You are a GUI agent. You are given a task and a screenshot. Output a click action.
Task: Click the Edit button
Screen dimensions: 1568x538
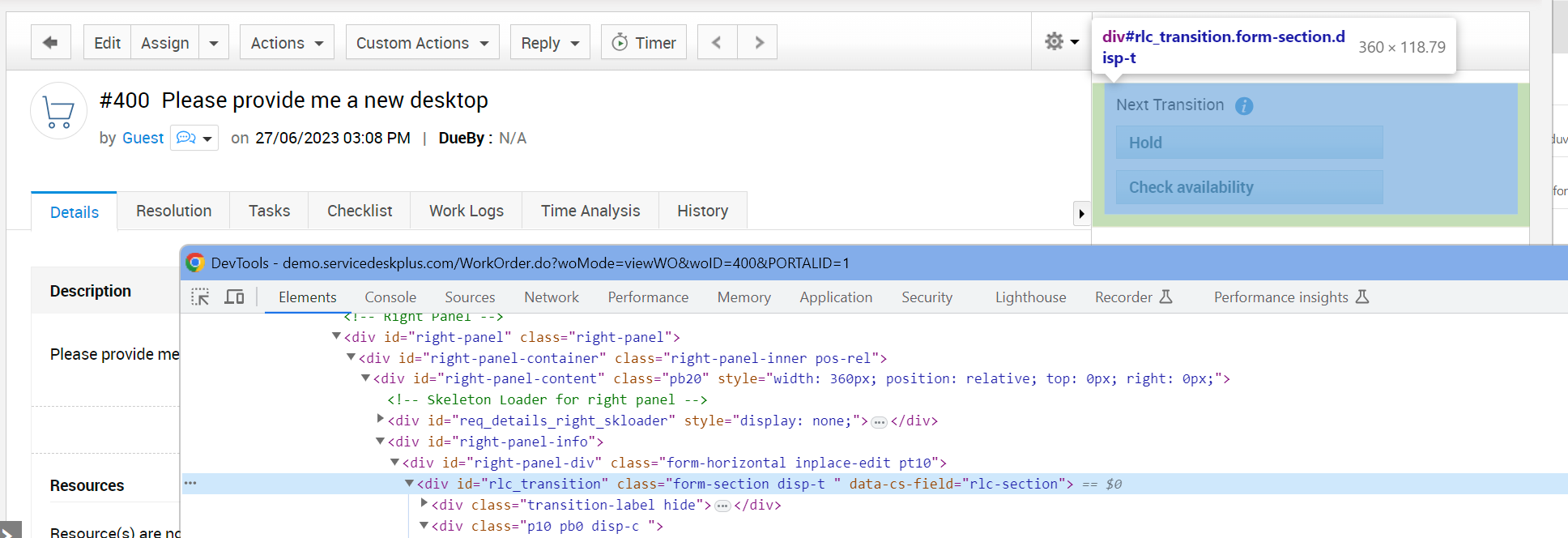[x=107, y=42]
